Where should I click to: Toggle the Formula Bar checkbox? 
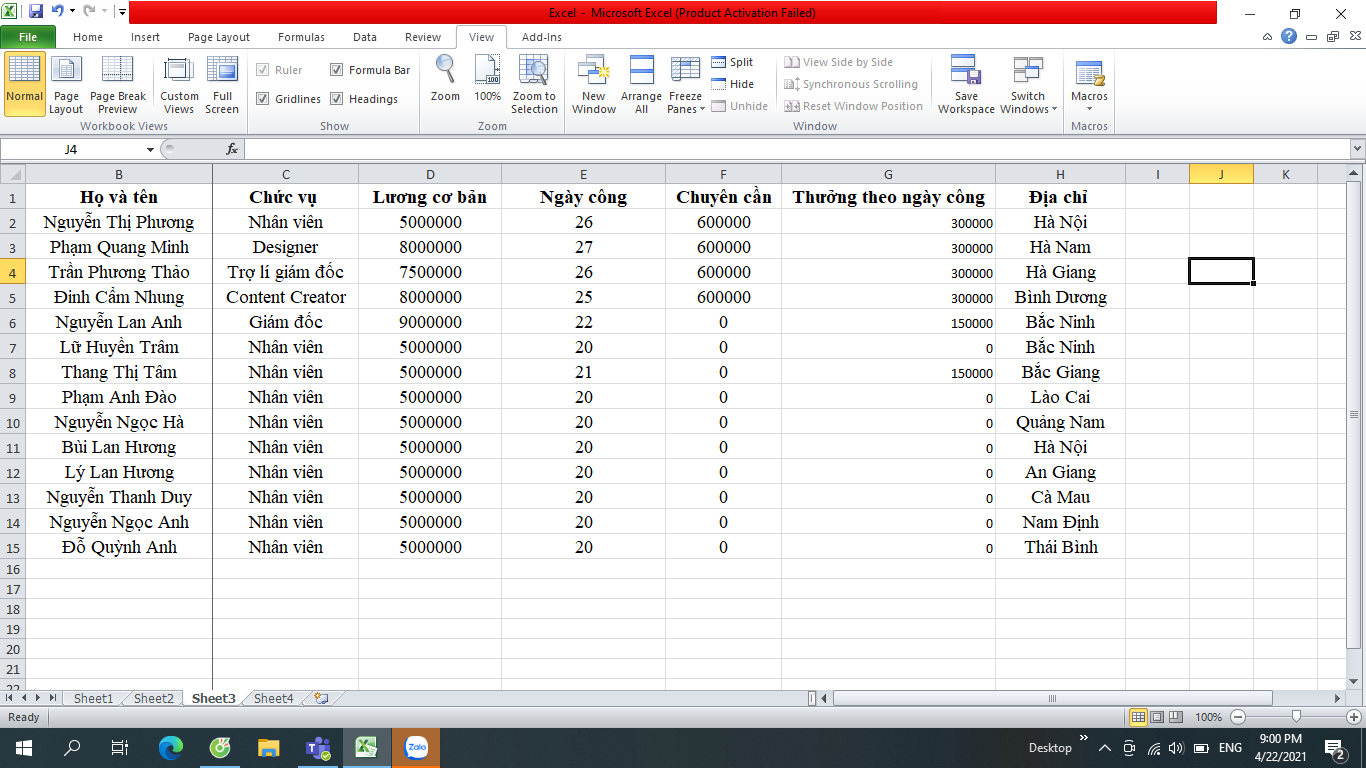pyautogui.click(x=337, y=70)
